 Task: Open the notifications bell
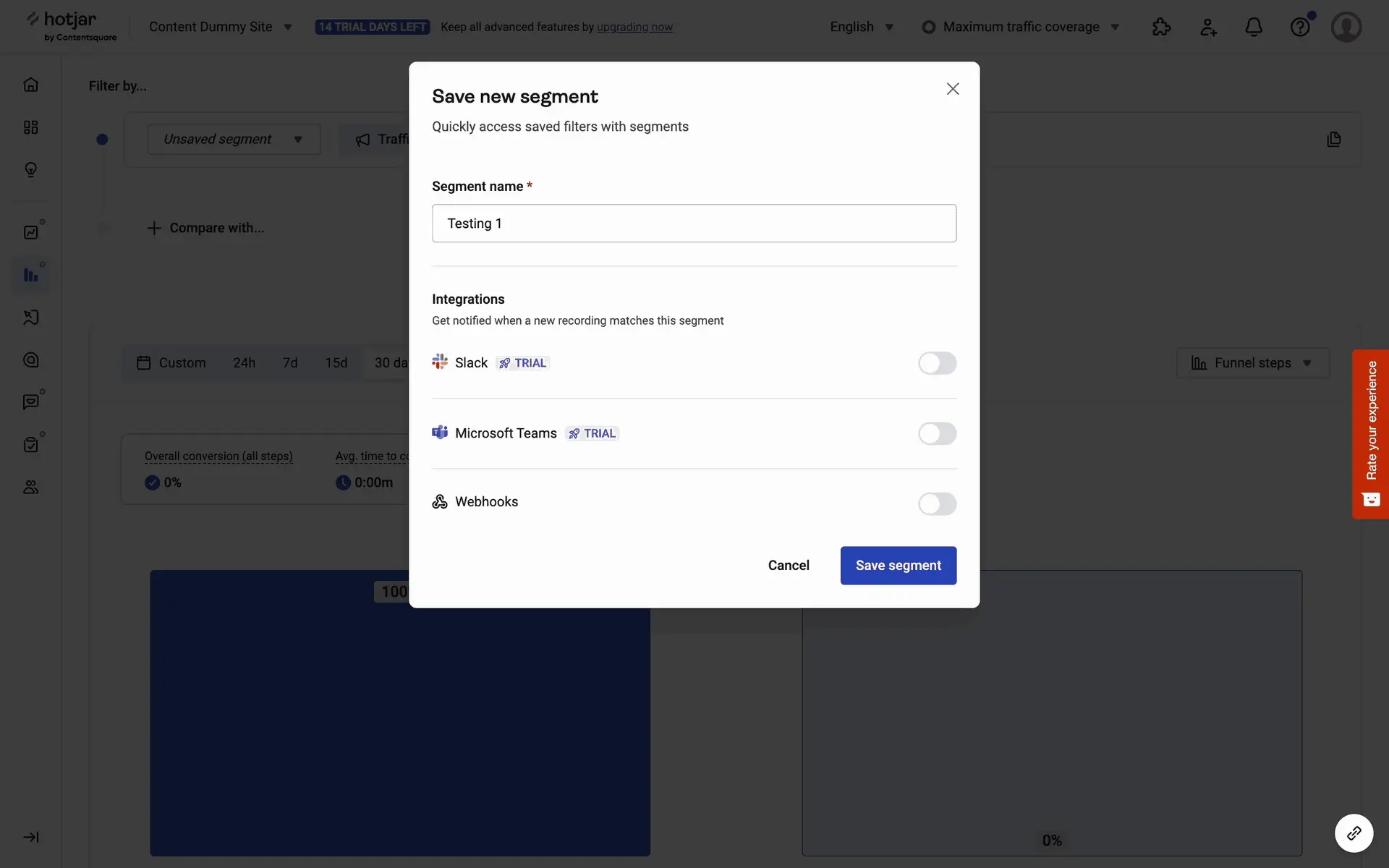click(x=1254, y=27)
